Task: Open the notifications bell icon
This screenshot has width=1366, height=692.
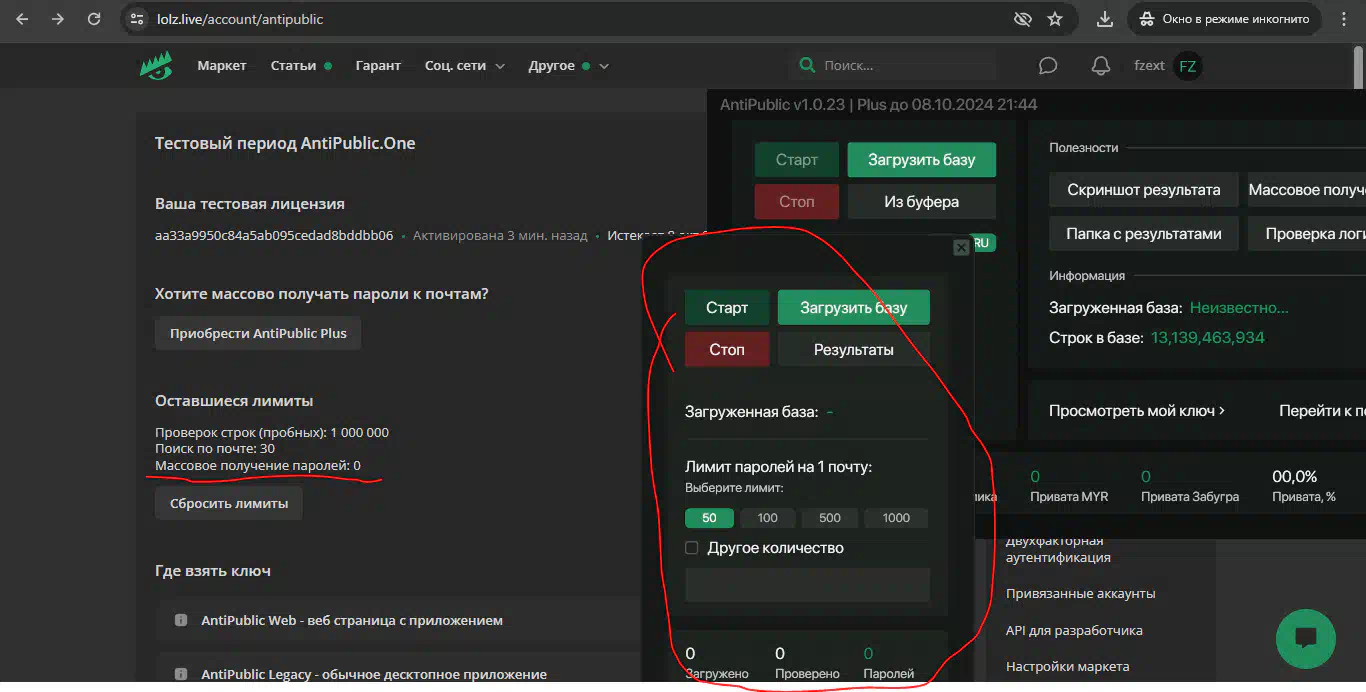Action: 1100,66
